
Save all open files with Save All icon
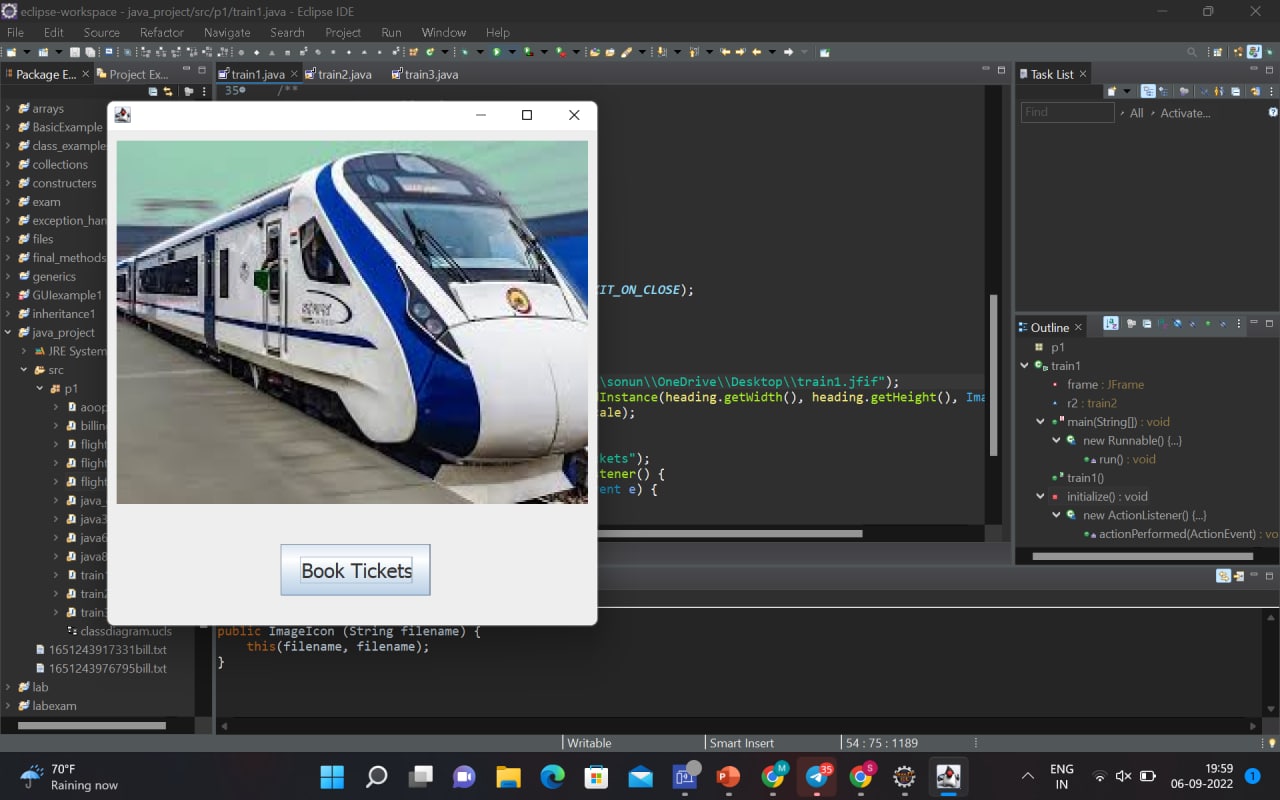coord(92,51)
